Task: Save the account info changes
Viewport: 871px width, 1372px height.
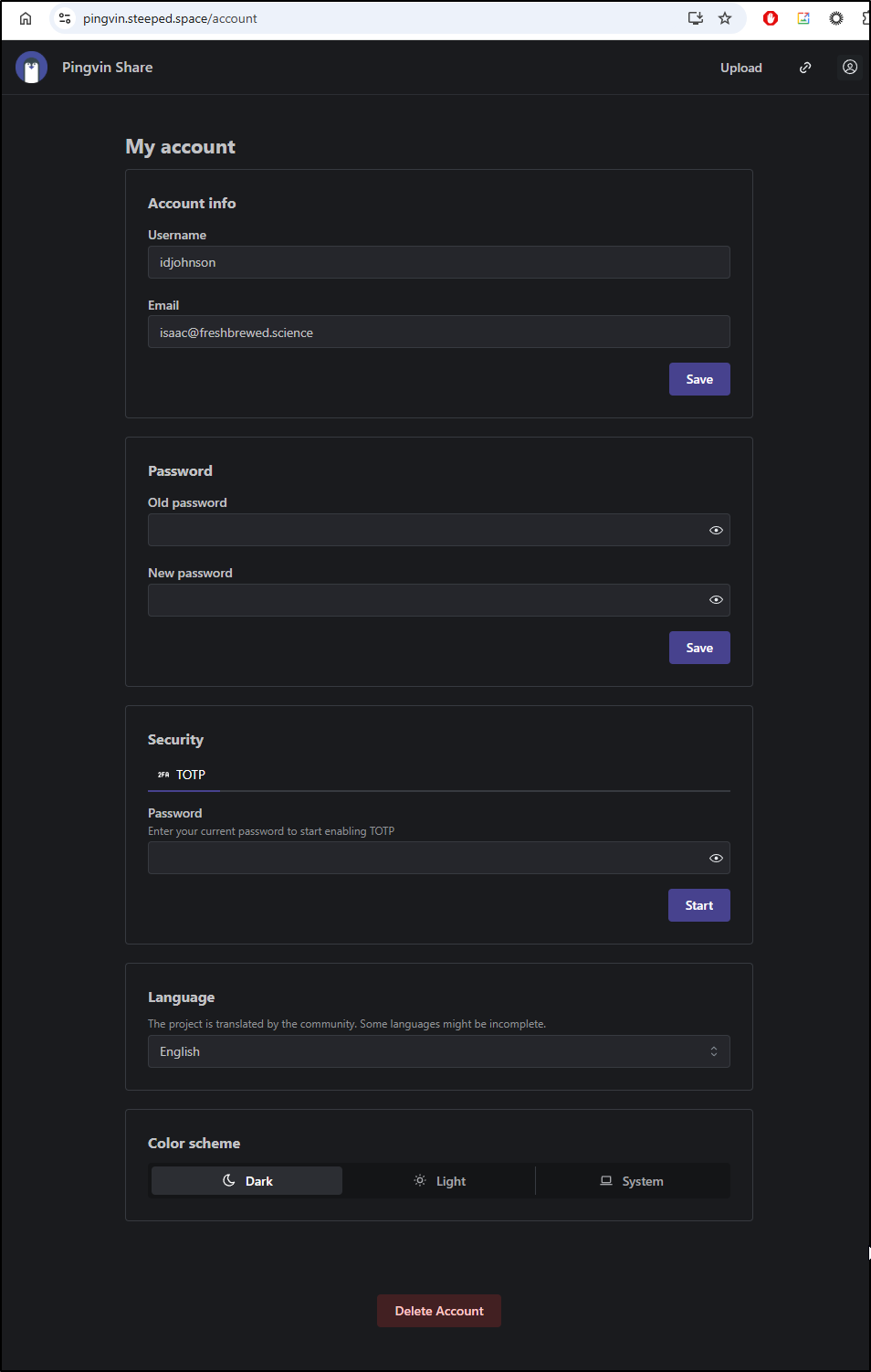Action: click(699, 379)
